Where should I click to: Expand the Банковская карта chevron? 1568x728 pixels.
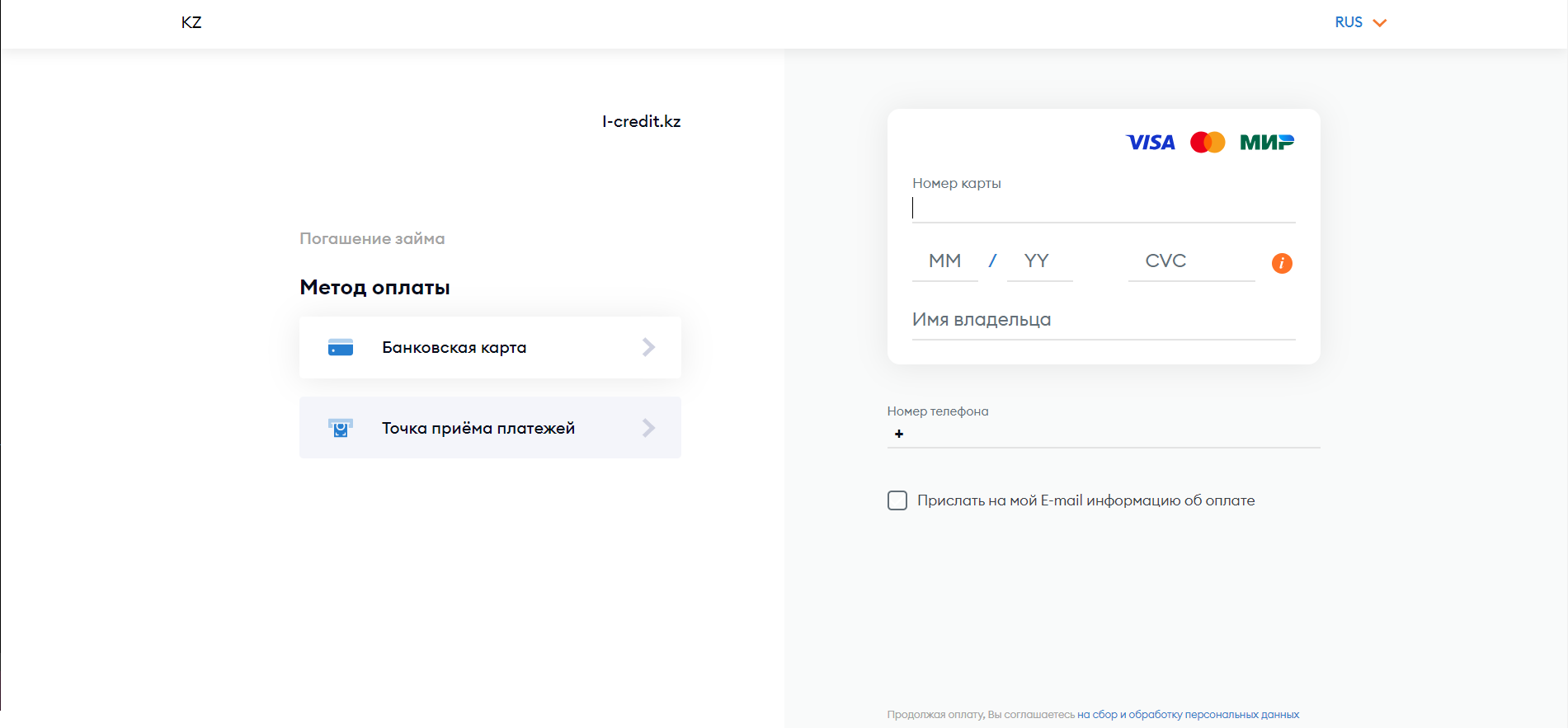[648, 347]
